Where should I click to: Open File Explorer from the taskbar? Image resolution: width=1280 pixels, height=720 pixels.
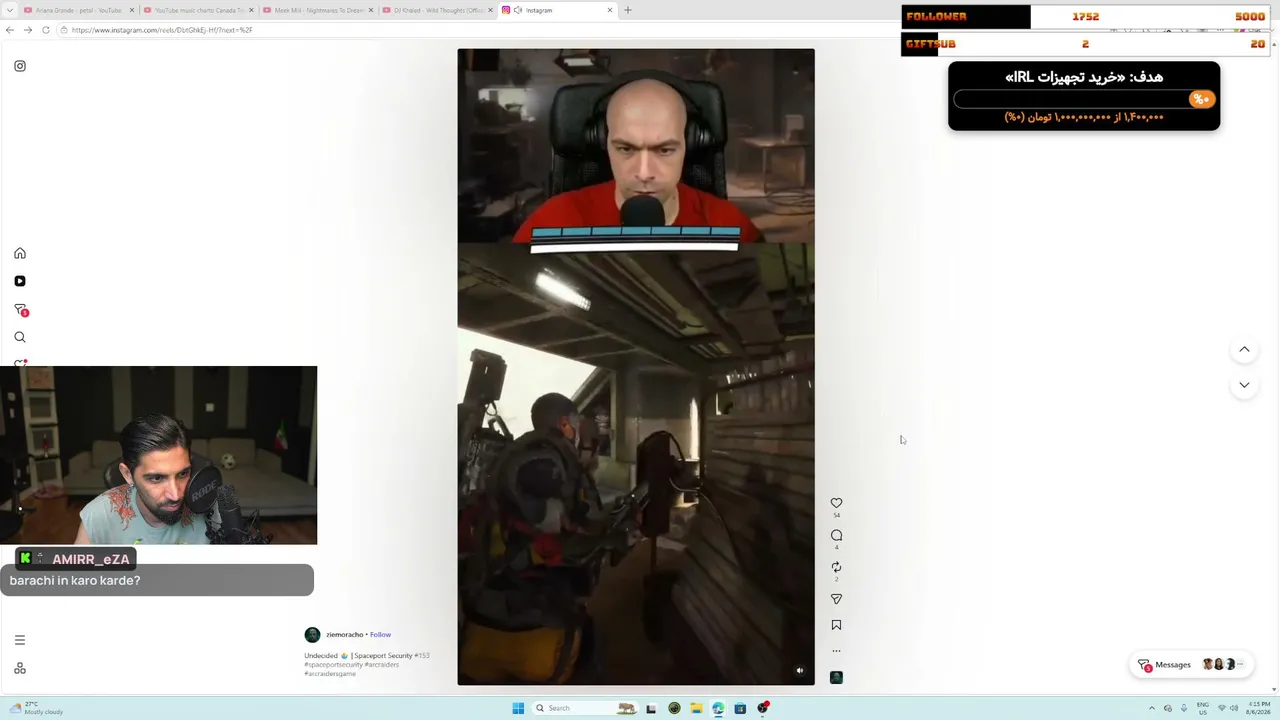pyautogui.click(x=696, y=708)
